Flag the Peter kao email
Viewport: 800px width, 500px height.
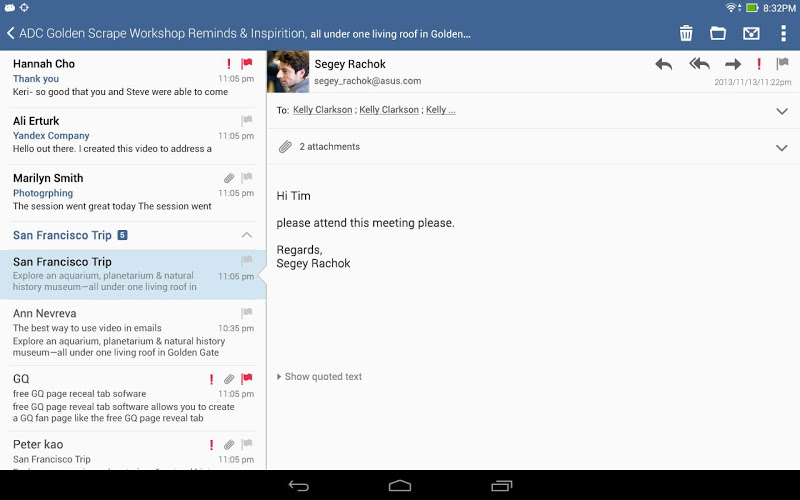click(x=247, y=444)
